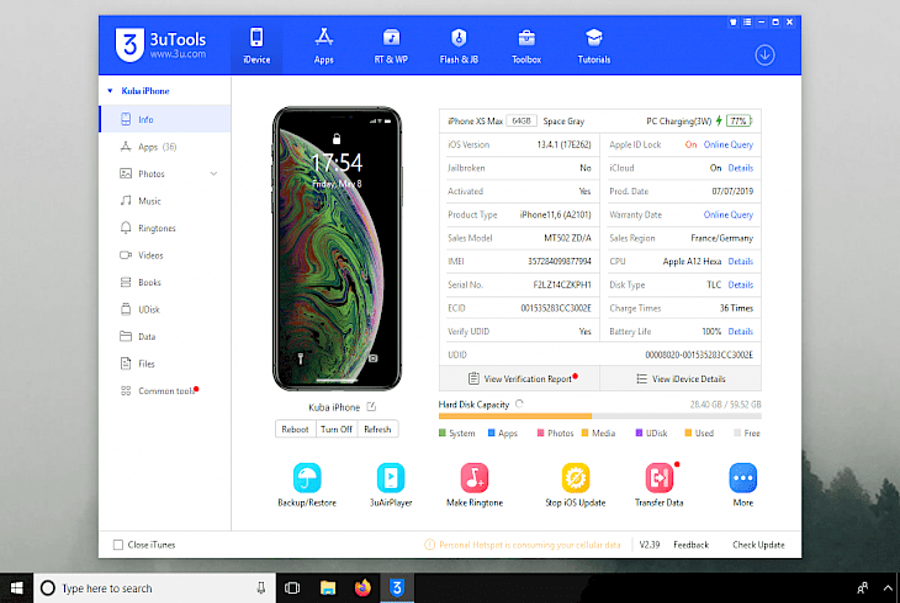
Task: Click the Turn Off button
Action: click(x=336, y=429)
